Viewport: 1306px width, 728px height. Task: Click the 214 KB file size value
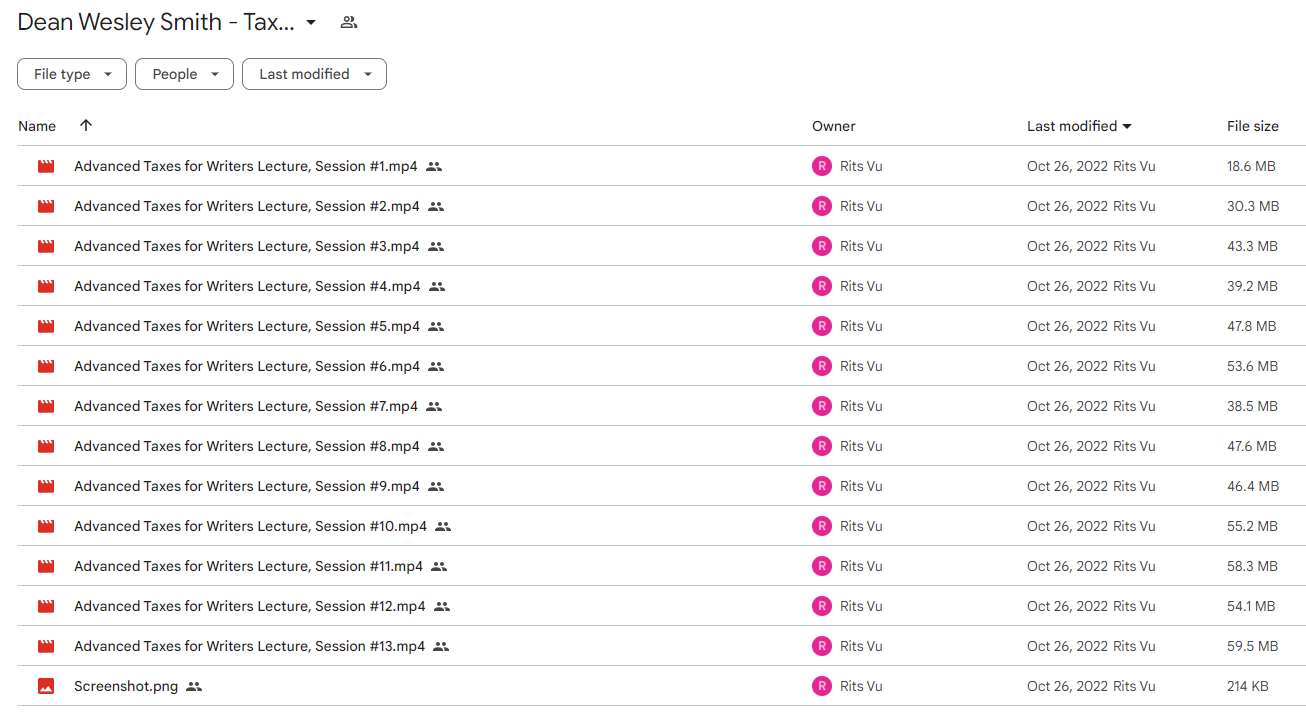pyautogui.click(x=1248, y=686)
